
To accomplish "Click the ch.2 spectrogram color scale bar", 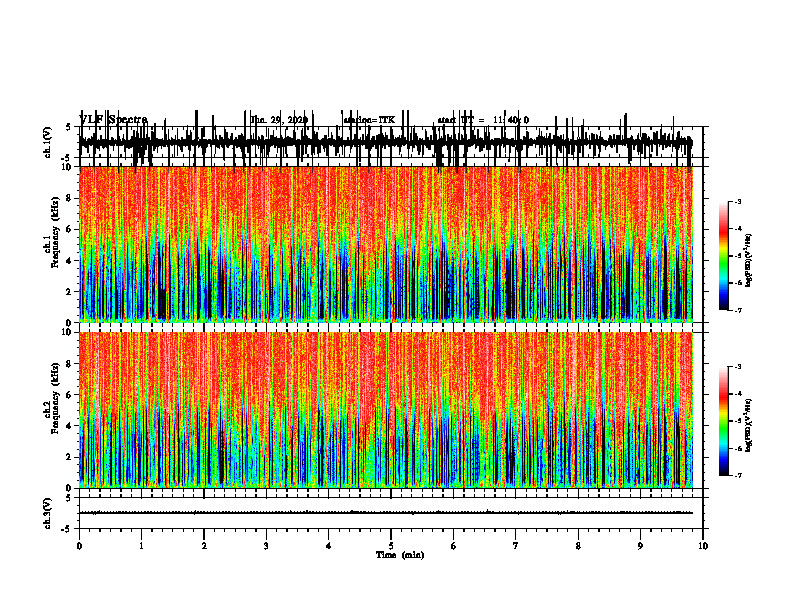I will pos(724,421).
